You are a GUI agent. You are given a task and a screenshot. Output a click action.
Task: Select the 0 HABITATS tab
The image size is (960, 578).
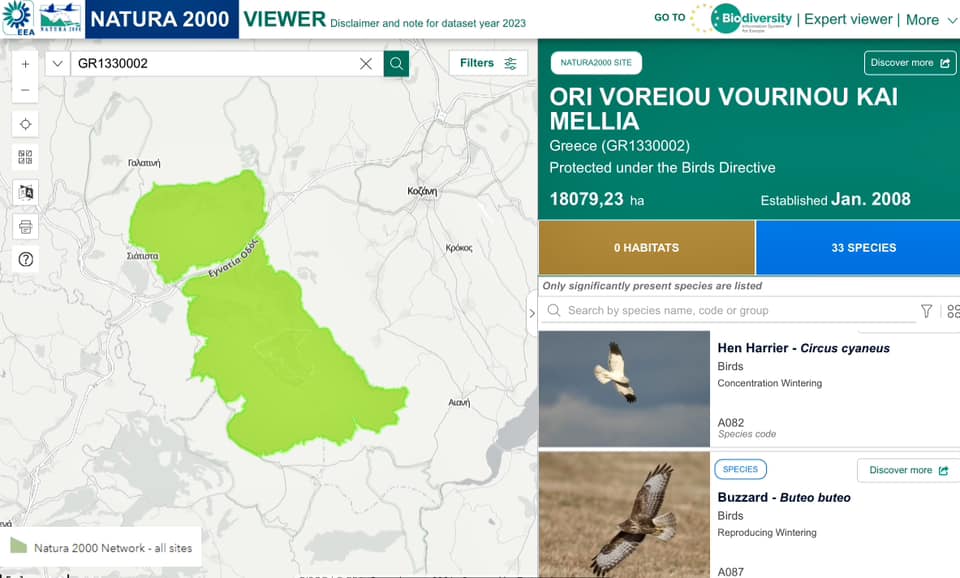click(x=647, y=247)
